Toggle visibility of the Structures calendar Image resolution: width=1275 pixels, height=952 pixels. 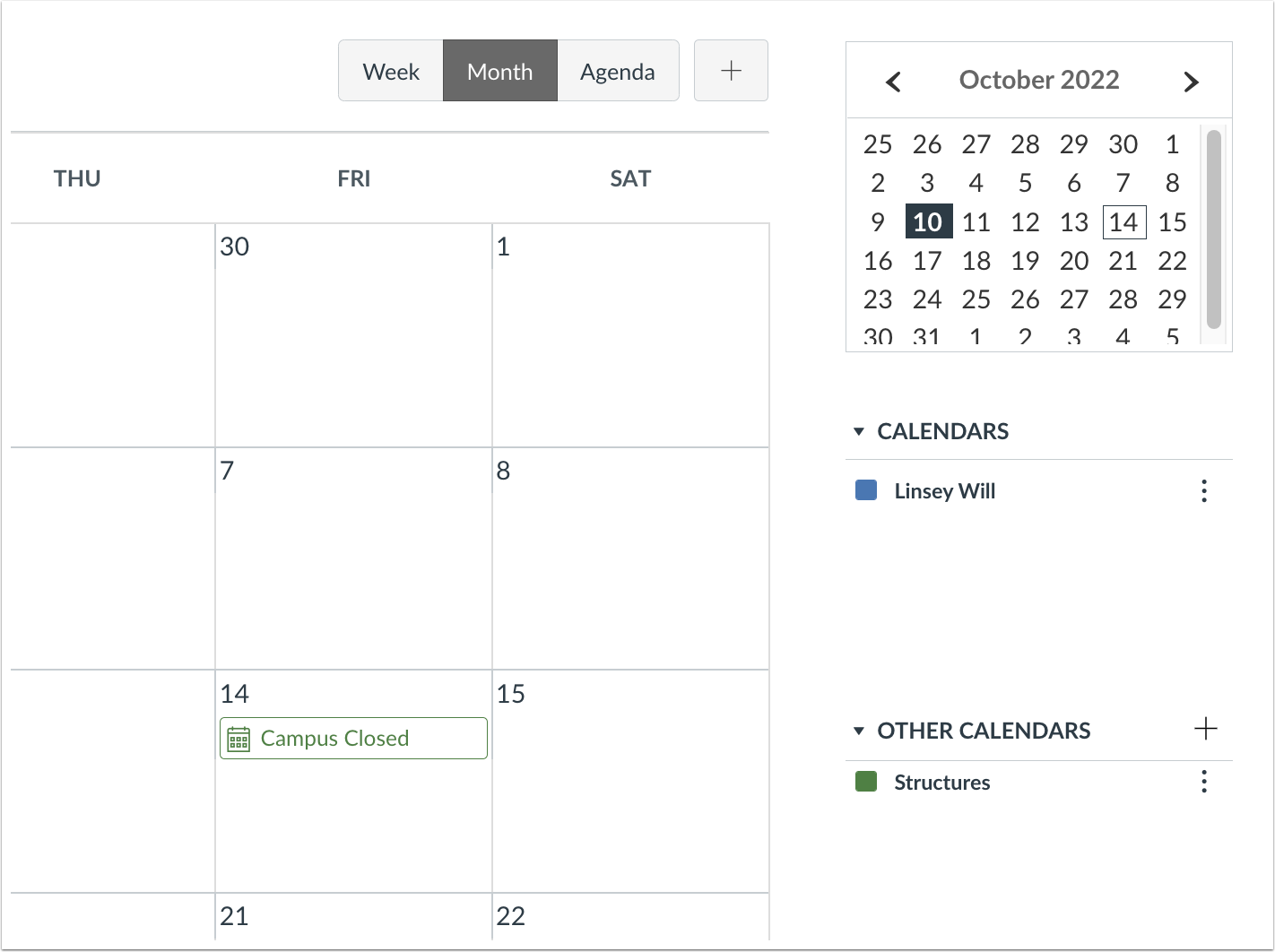(x=864, y=781)
